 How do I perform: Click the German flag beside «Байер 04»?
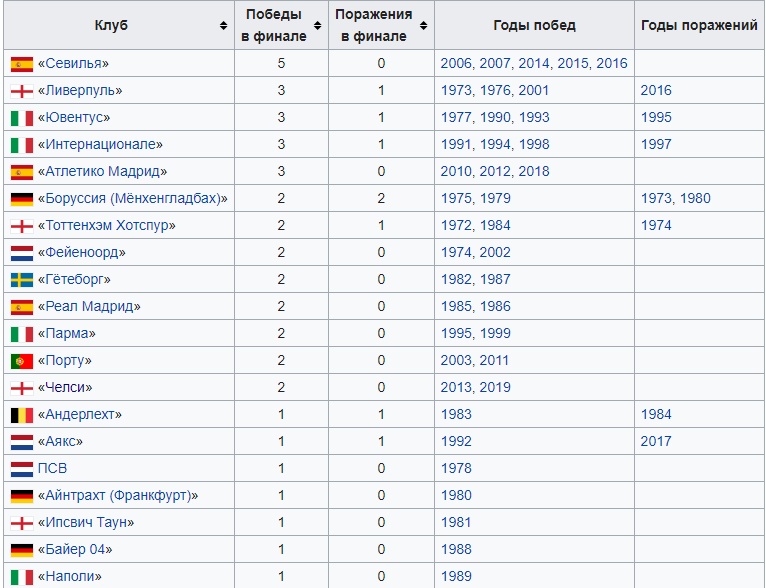tap(22, 550)
